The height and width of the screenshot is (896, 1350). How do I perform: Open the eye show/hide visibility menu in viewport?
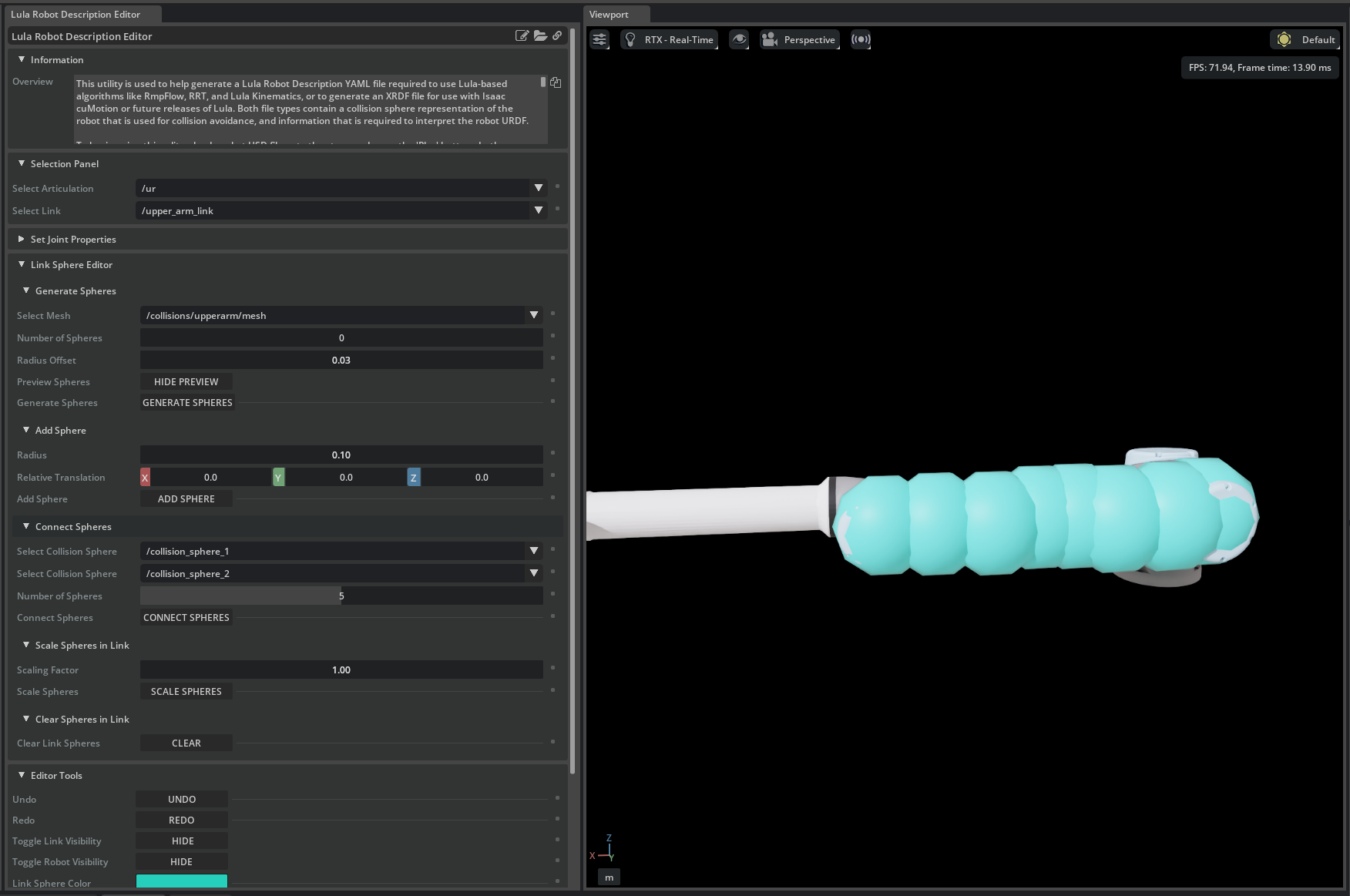[739, 39]
